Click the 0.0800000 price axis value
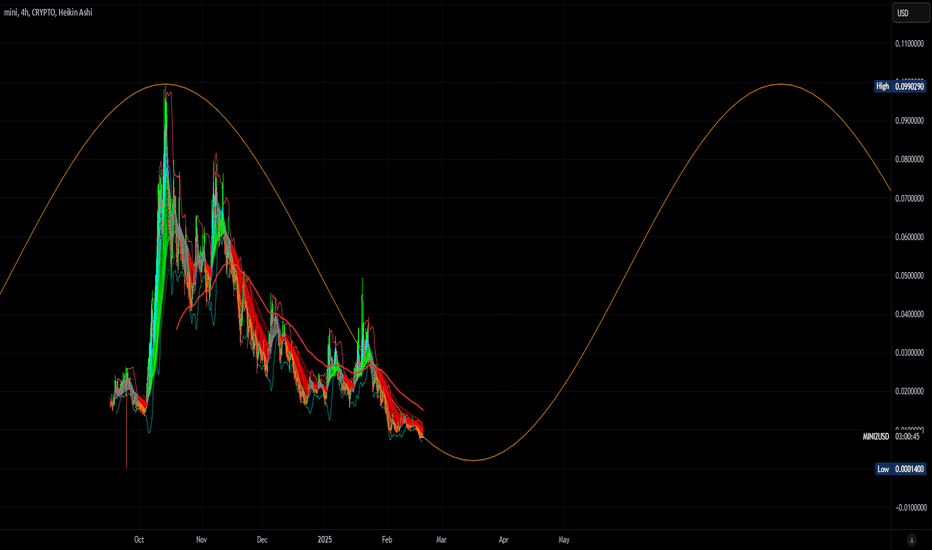The image size is (932, 550). click(x=909, y=159)
